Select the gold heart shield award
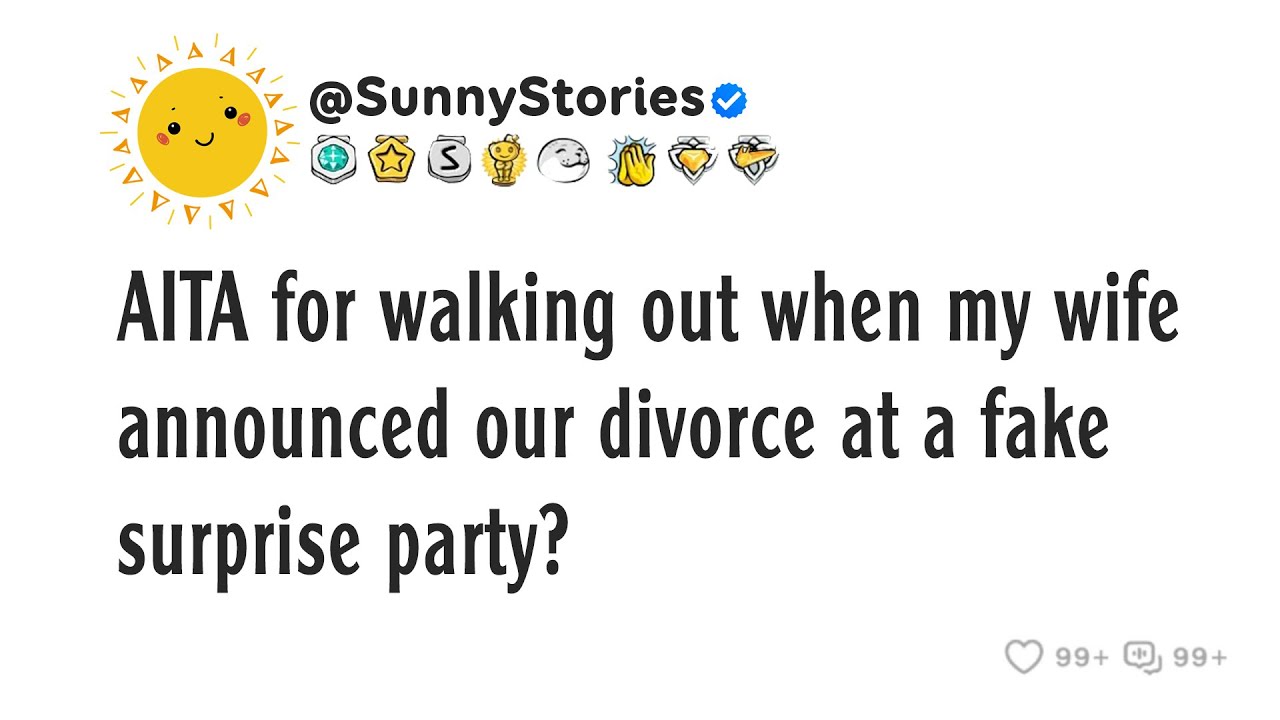The image size is (1280, 720). [x=693, y=160]
